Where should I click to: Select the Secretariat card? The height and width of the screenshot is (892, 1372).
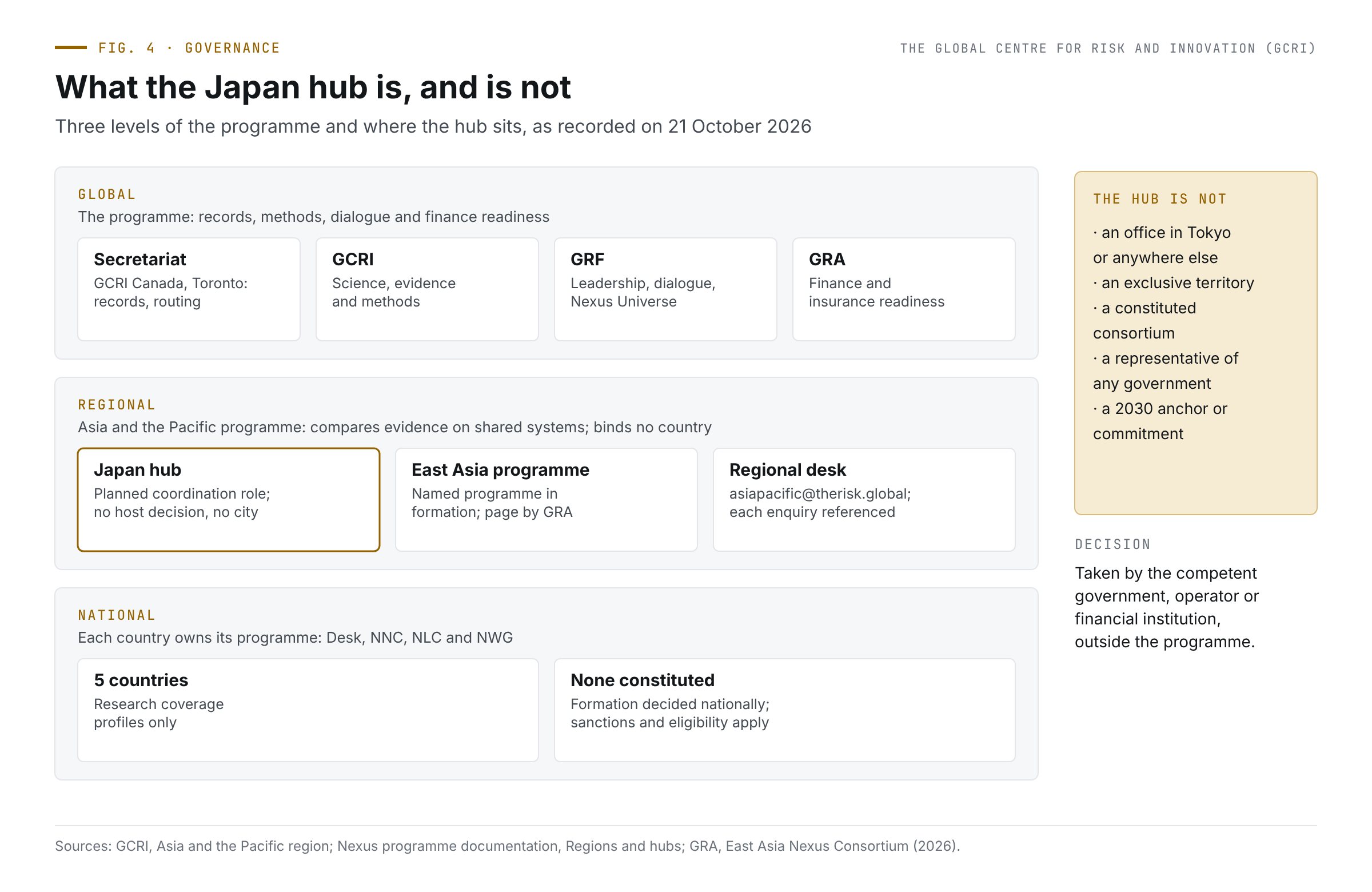click(189, 289)
